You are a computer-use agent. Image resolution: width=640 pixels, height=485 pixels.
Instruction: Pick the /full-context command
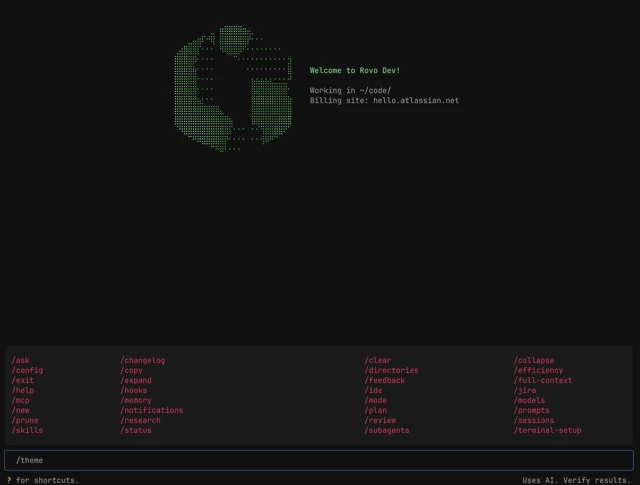(543, 380)
